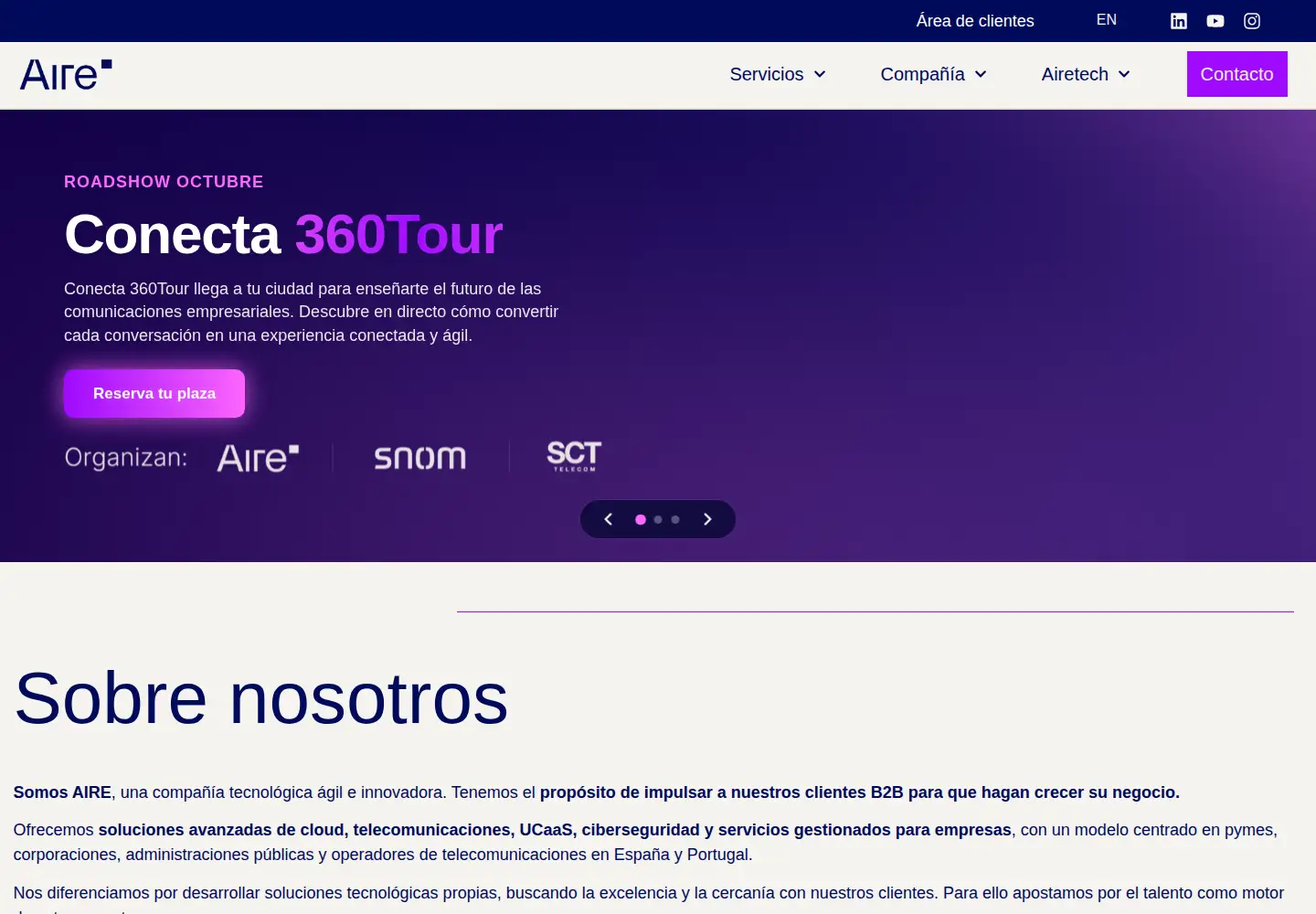Click the Sobre nosotros heading
The width and height of the screenshot is (1316, 914).
pyautogui.click(x=261, y=698)
